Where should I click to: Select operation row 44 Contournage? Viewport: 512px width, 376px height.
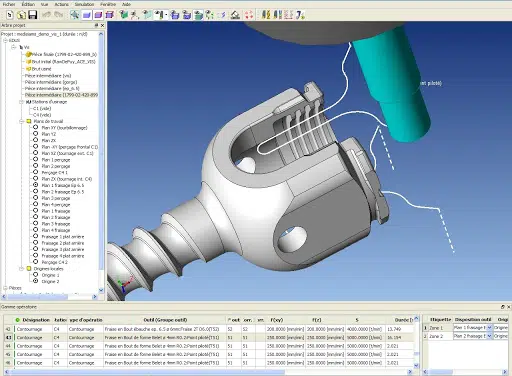click(x=209, y=346)
